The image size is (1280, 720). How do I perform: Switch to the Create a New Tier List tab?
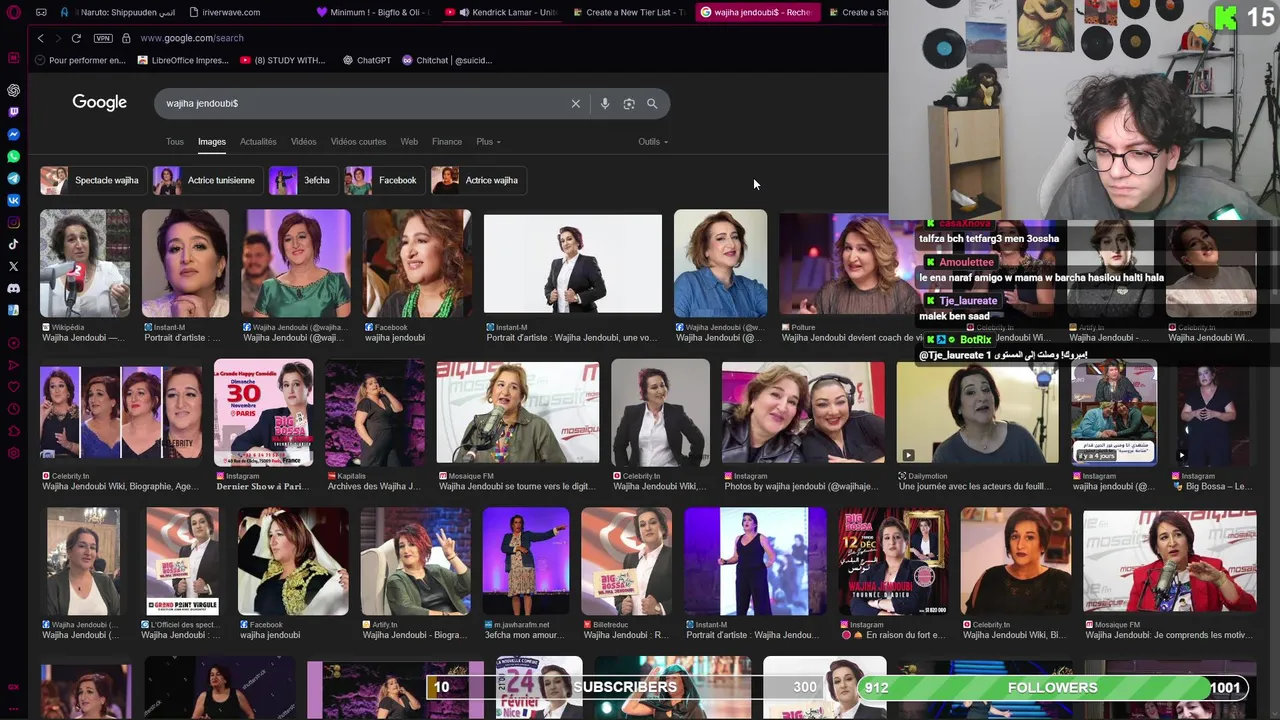(627, 12)
